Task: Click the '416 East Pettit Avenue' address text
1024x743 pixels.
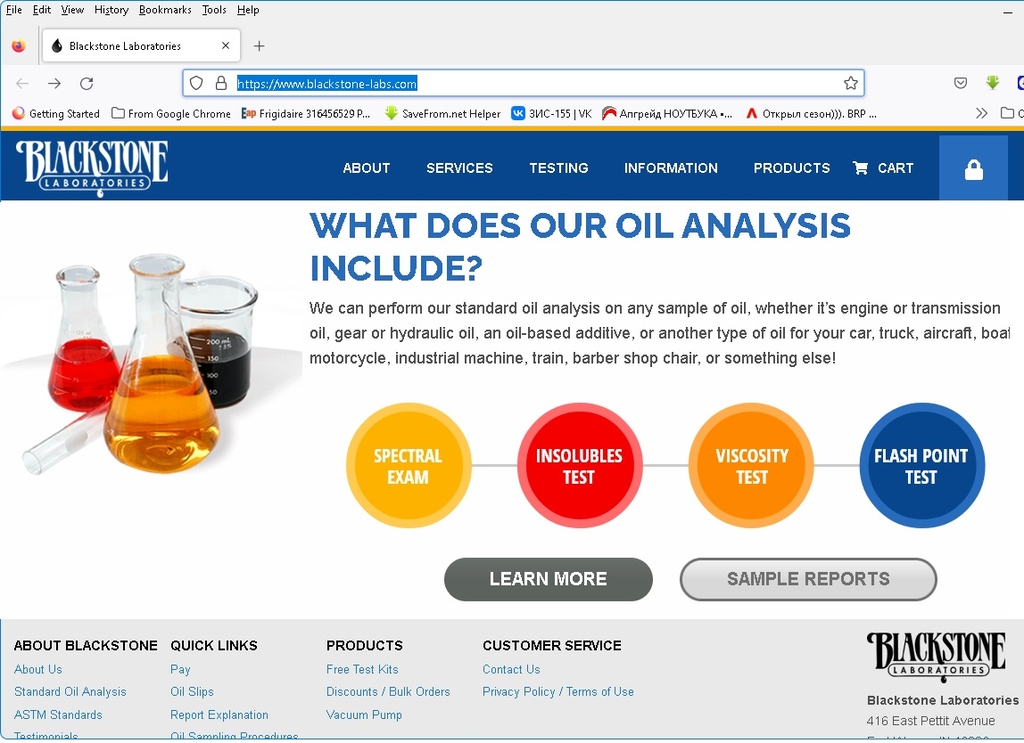Action: click(x=931, y=721)
